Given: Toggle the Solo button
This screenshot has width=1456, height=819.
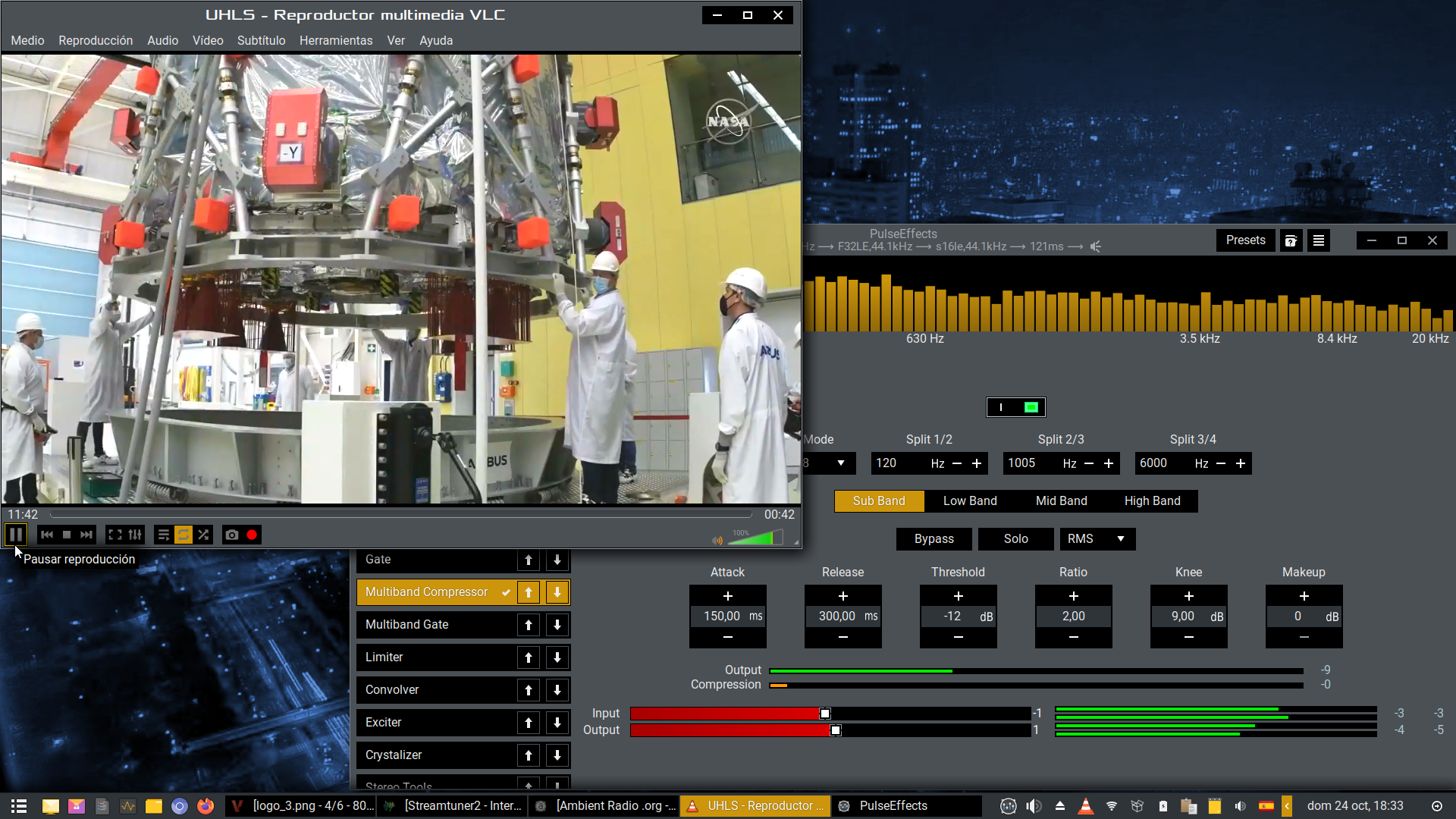Looking at the screenshot, I should (x=1016, y=539).
